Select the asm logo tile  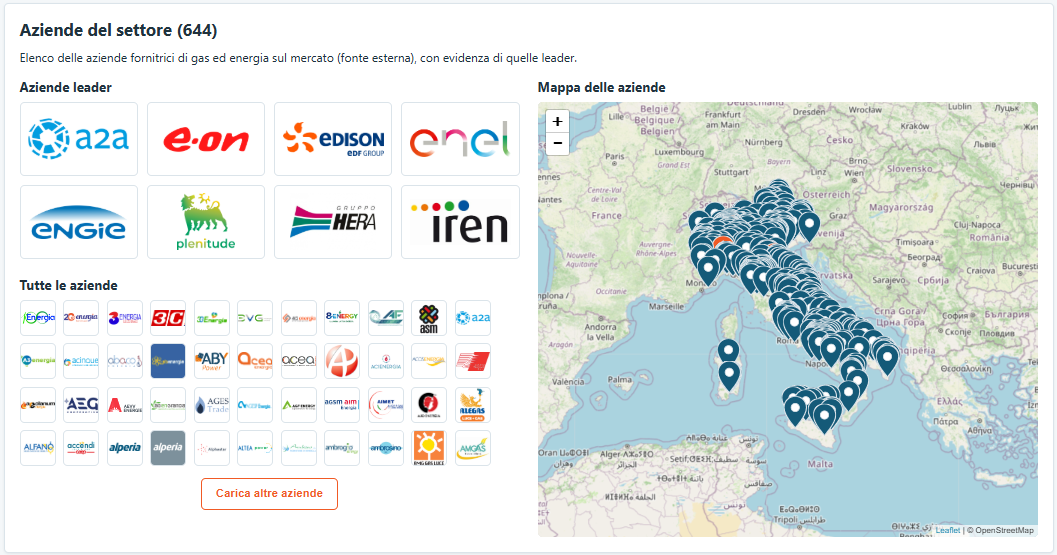(x=429, y=318)
